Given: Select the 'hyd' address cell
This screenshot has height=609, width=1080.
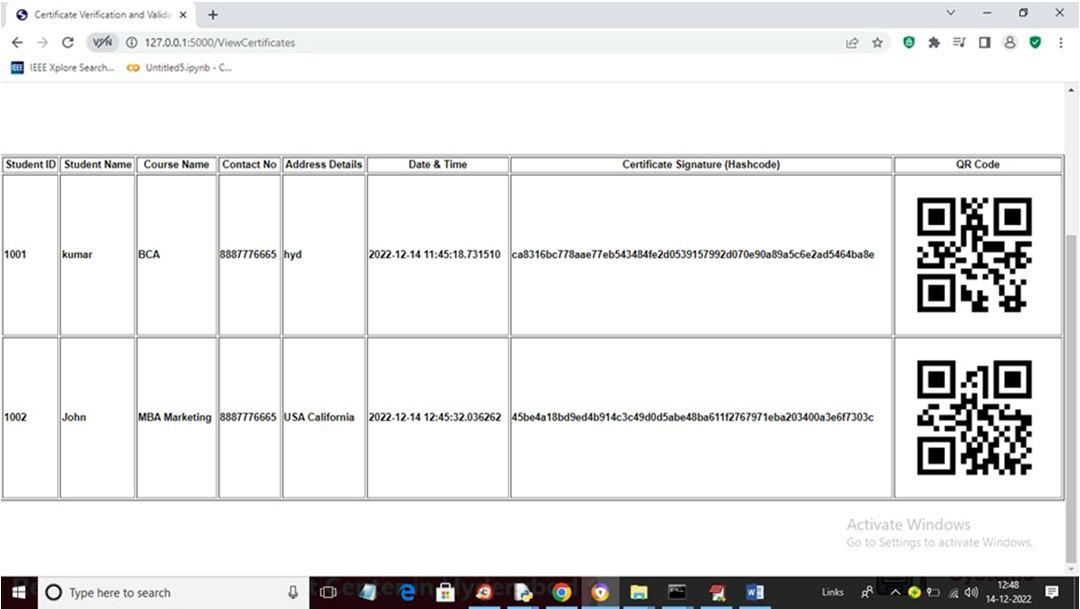Looking at the screenshot, I should tap(324, 255).
